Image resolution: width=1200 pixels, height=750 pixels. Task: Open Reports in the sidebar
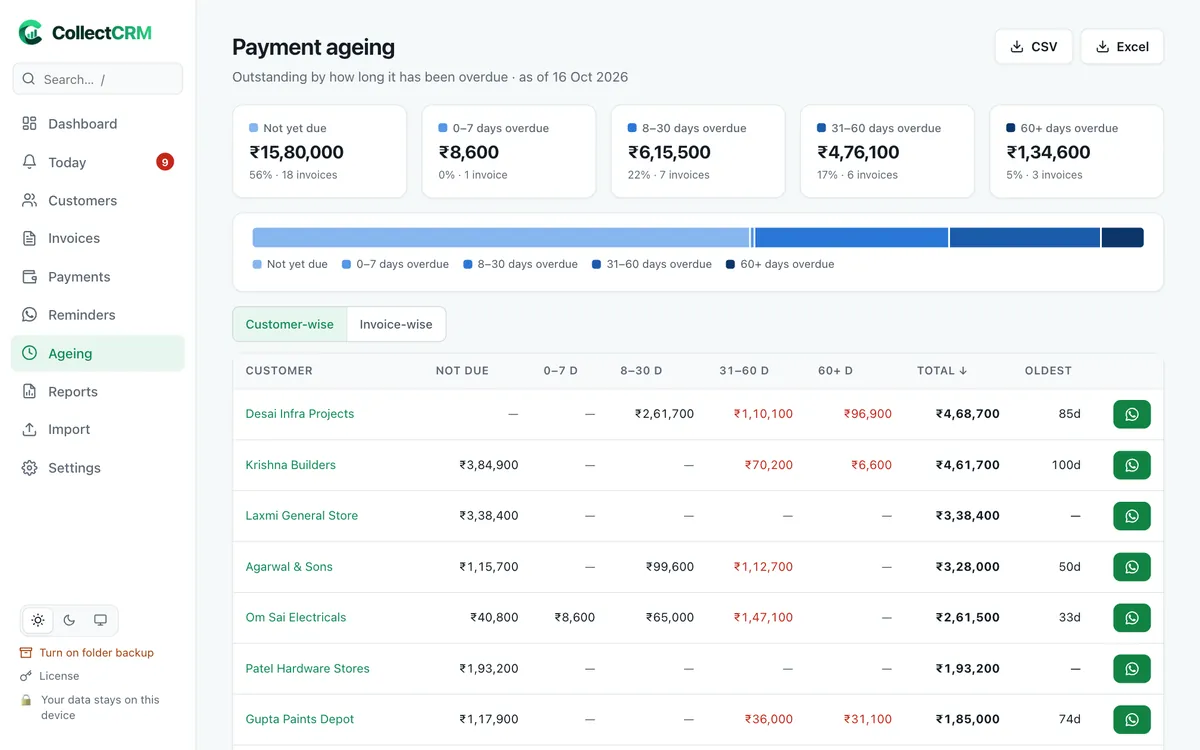point(98,391)
